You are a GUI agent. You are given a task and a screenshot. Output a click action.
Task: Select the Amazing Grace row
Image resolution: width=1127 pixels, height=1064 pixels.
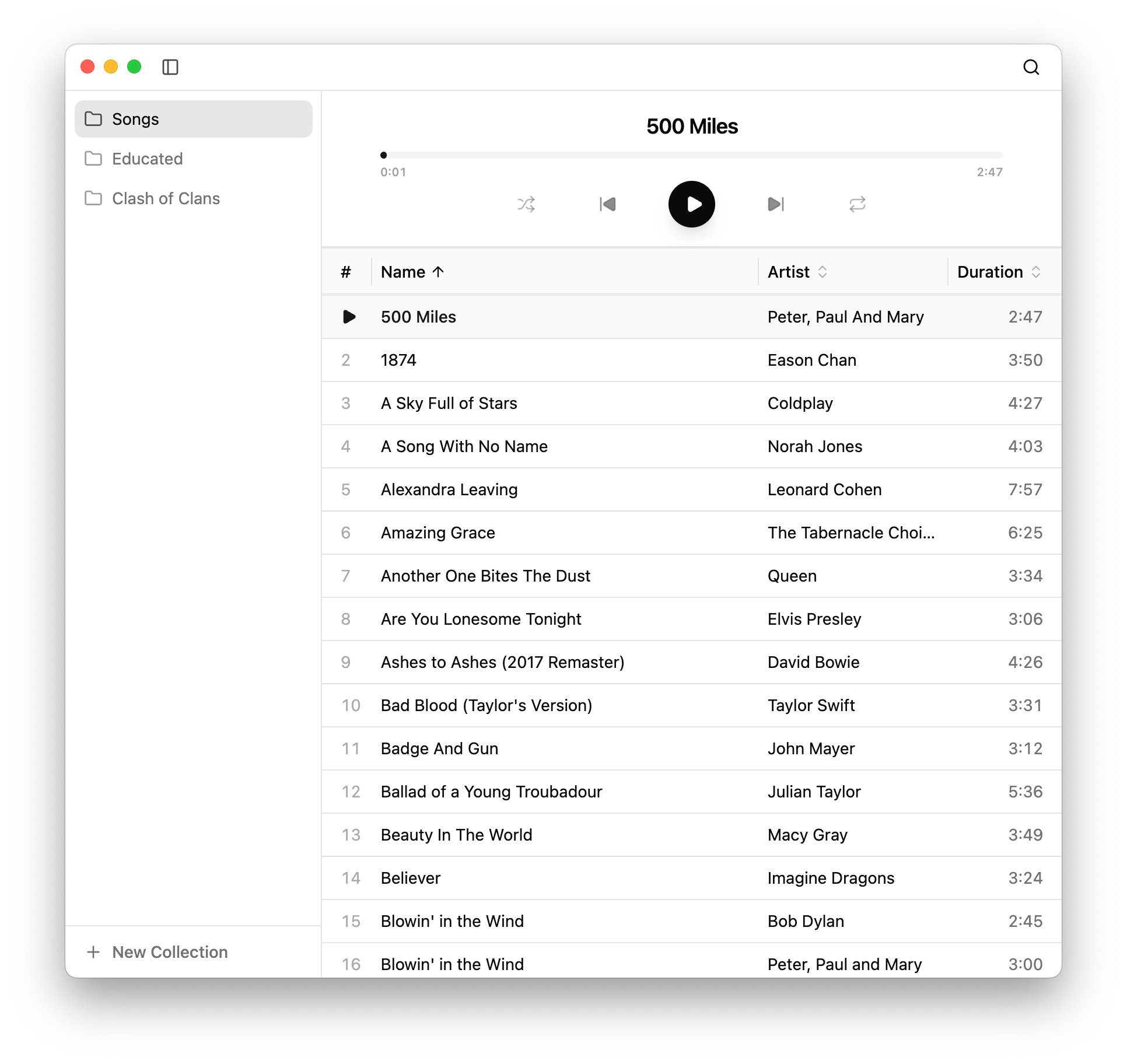tap(692, 533)
